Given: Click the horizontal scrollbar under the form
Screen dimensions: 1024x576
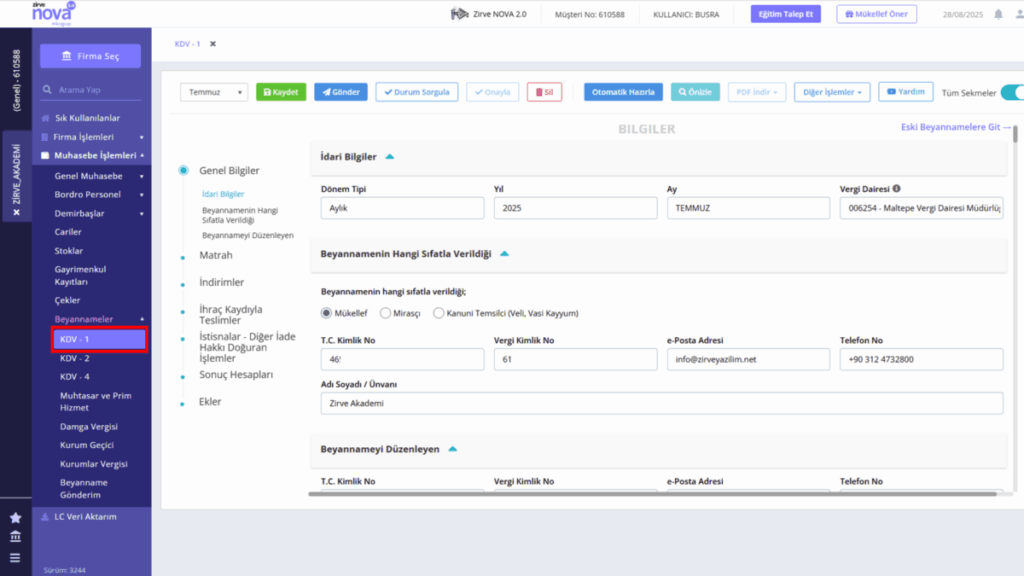Looking at the screenshot, I should 653,494.
